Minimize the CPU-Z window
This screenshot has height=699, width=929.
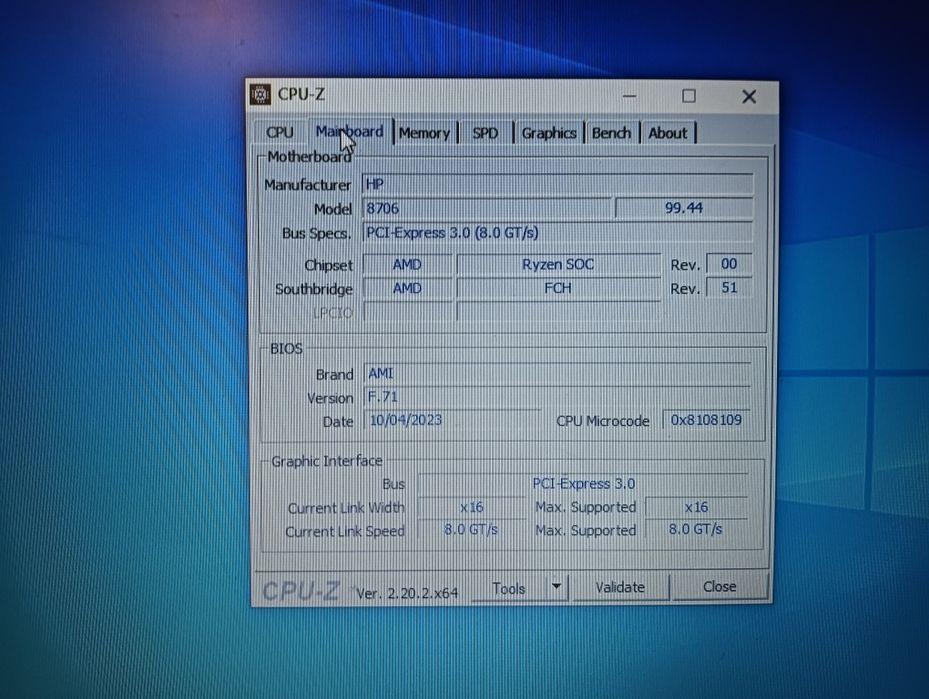click(630, 96)
